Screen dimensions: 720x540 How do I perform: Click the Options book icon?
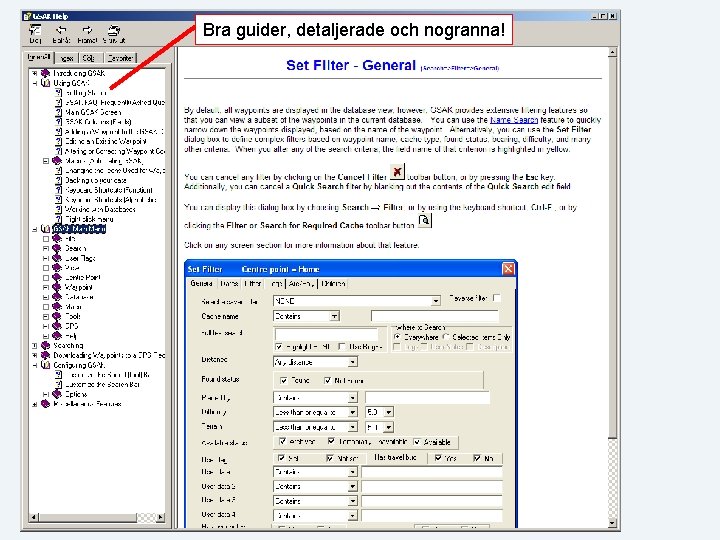coord(56,394)
